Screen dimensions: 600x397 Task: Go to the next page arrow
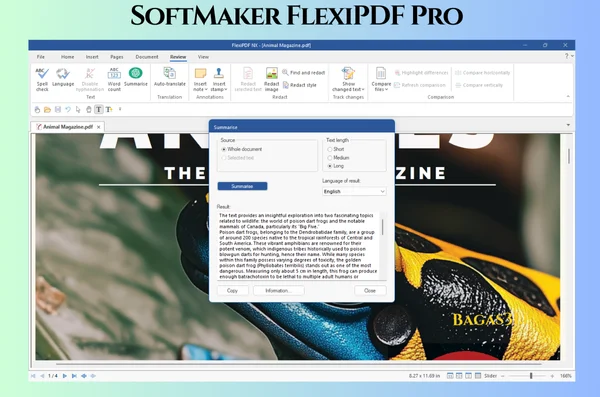(x=65, y=376)
